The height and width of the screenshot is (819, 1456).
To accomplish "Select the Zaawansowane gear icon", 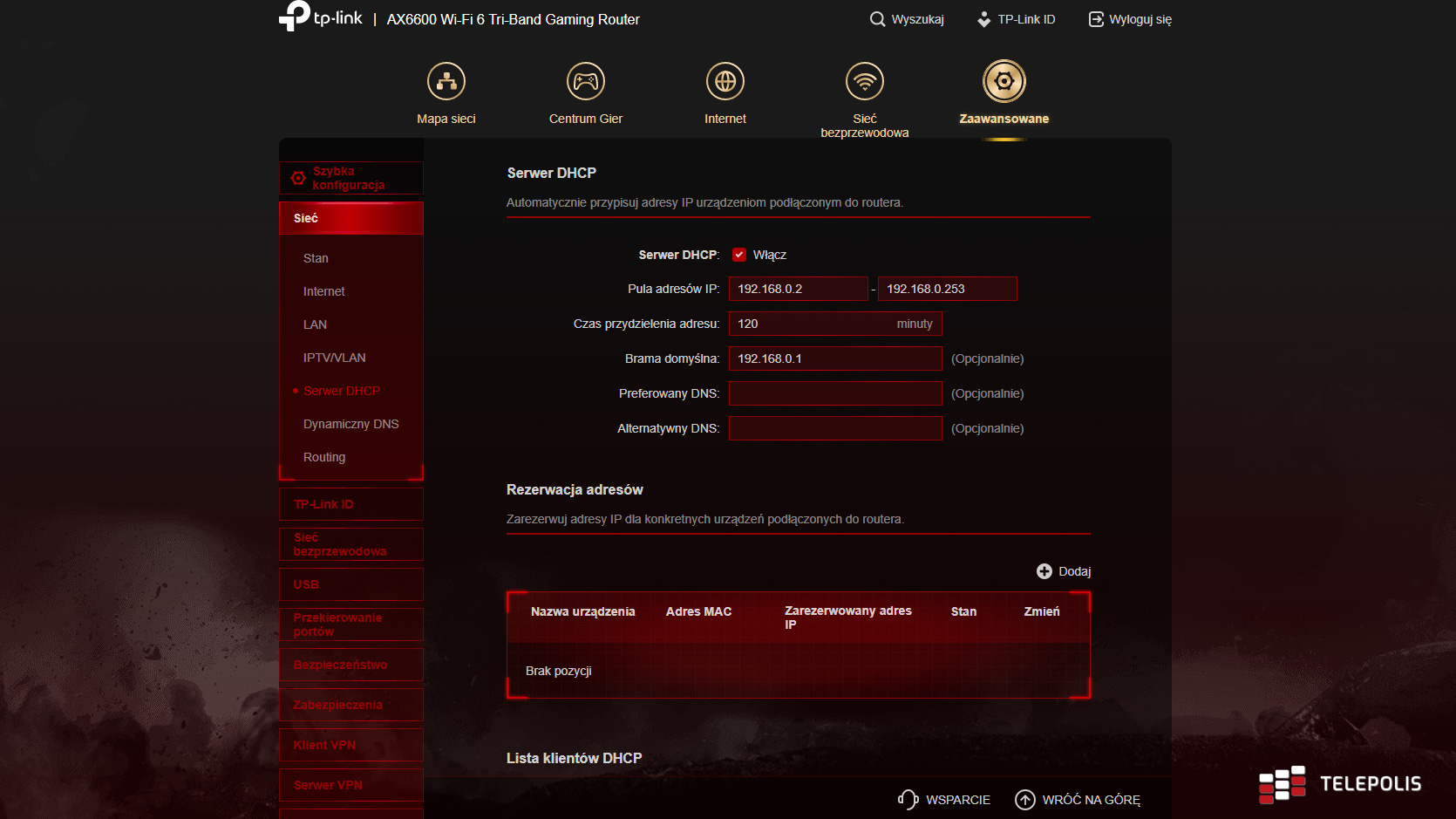I will 1004,82.
